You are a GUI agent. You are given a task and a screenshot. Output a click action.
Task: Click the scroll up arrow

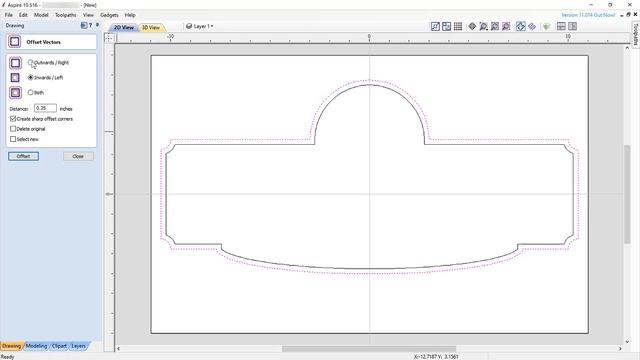(x=627, y=48)
